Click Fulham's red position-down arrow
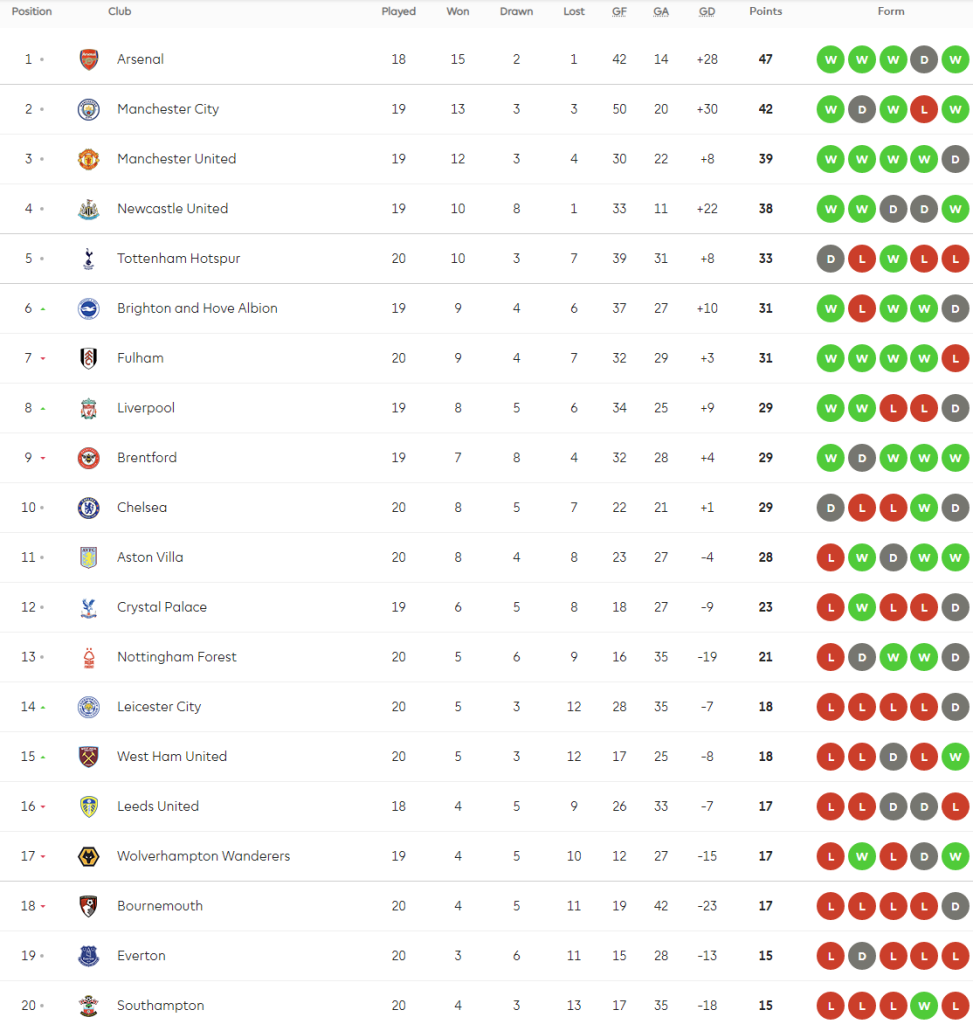The width and height of the screenshot is (973, 1024). [x=42, y=359]
